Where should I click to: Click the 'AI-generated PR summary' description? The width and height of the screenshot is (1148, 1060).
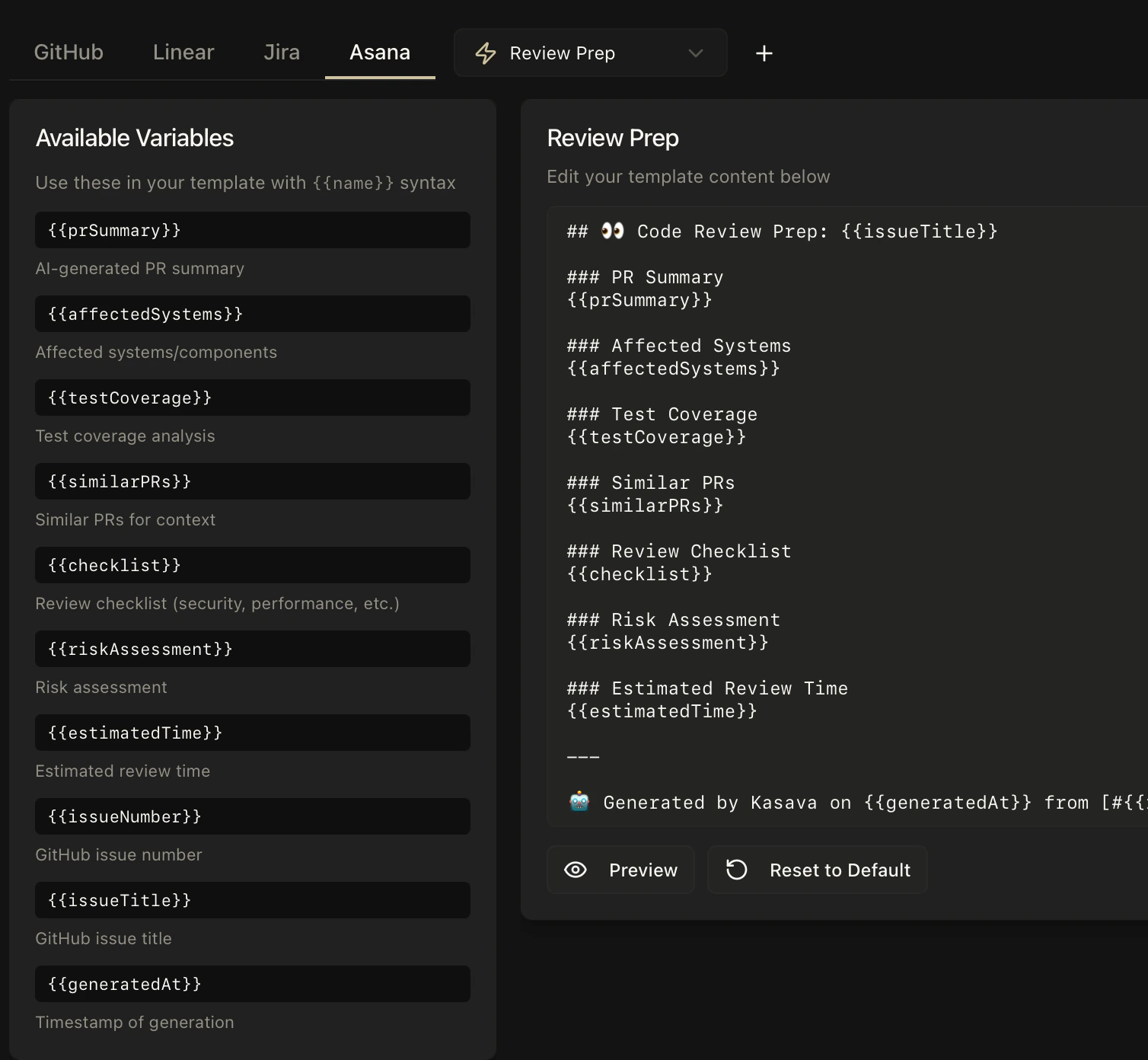(x=140, y=269)
